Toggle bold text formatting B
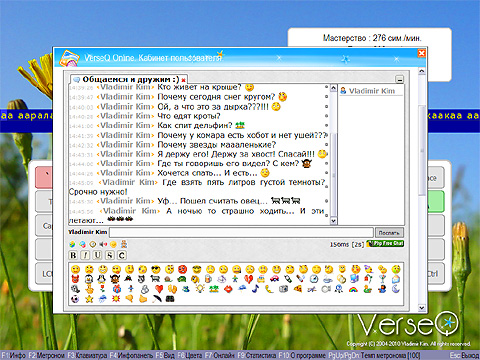 point(73,255)
